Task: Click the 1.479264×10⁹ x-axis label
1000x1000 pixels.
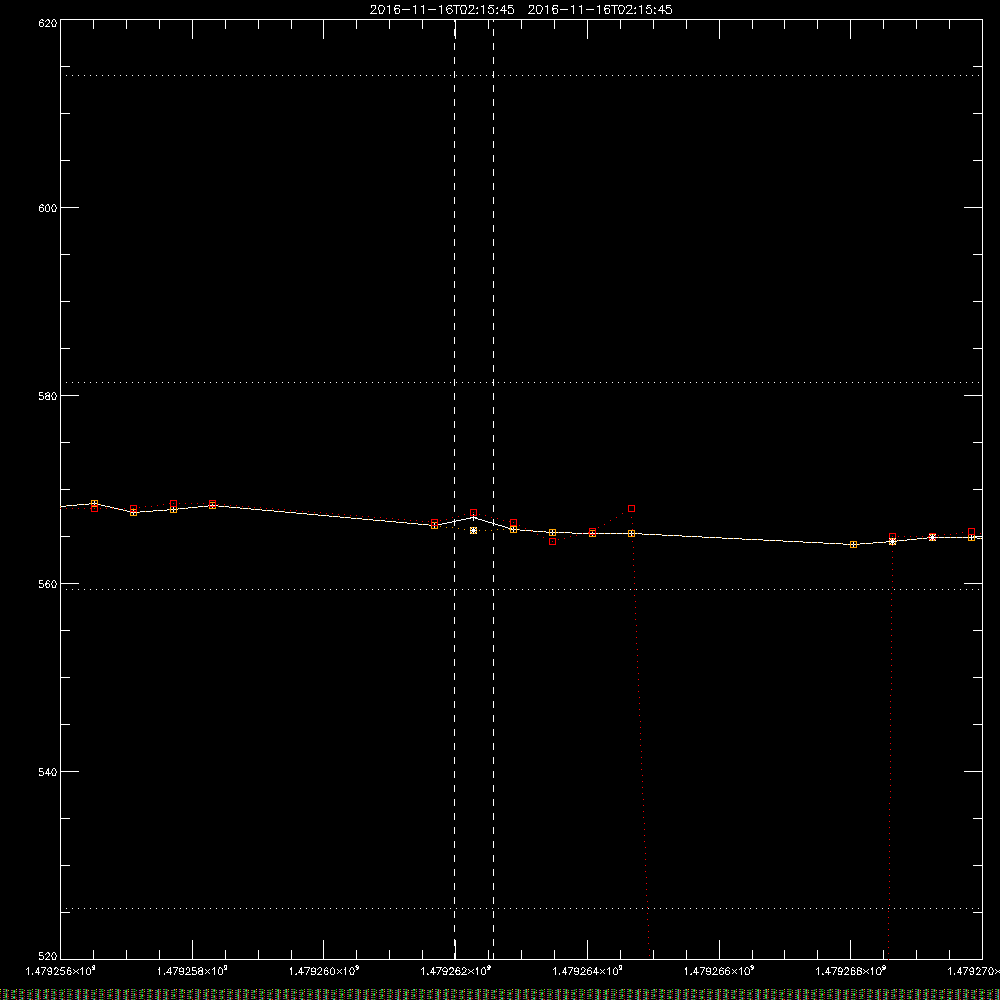Action: point(587,971)
